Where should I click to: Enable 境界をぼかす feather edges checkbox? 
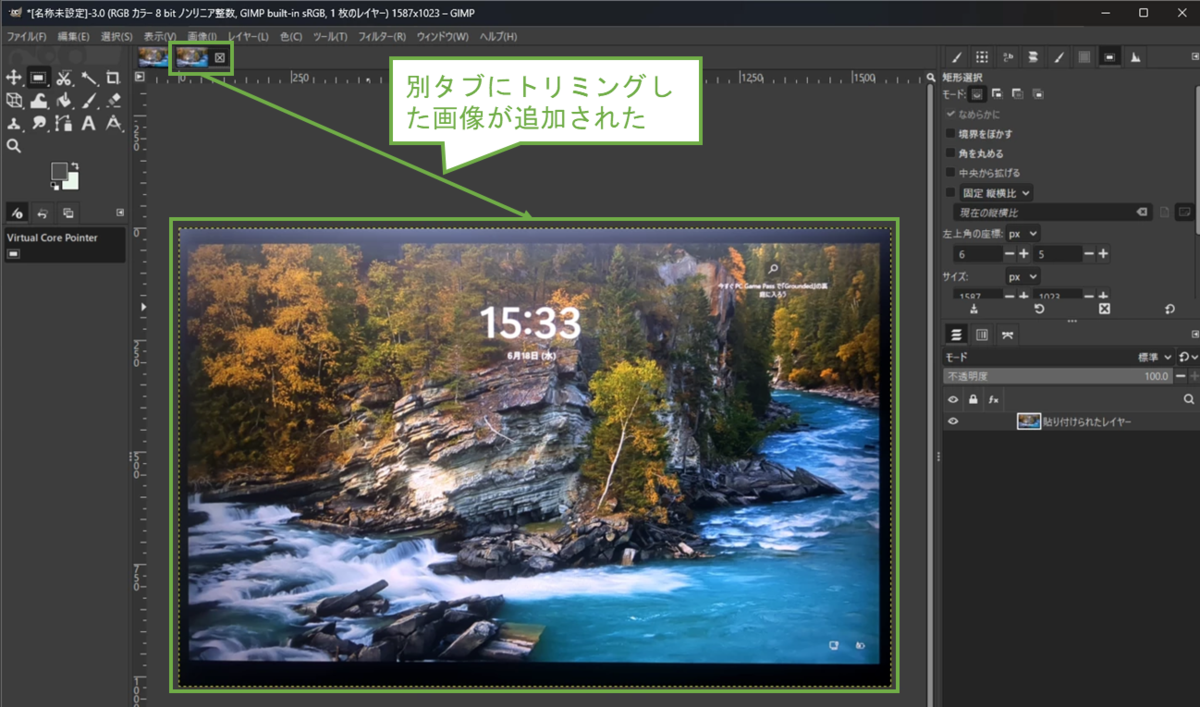coord(950,134)
